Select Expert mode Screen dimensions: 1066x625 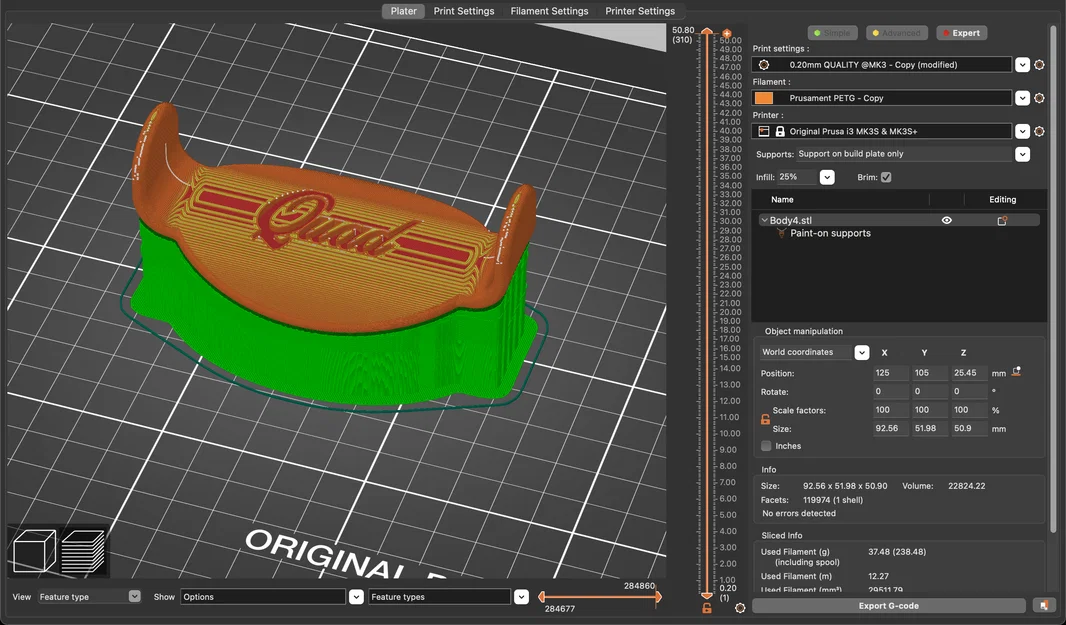pyautogui.click(x=961, y=33)
